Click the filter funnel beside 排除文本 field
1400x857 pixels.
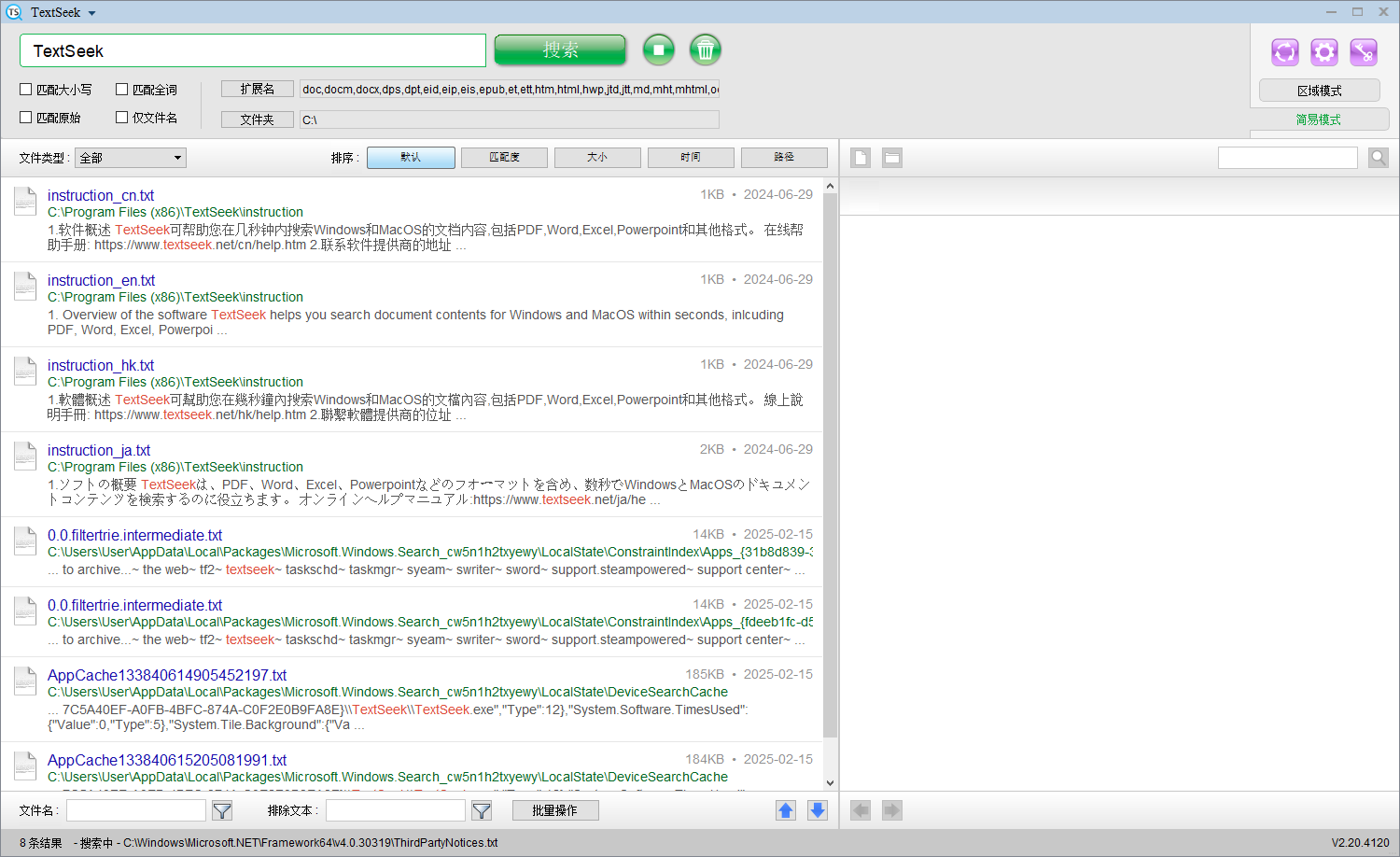click(x=481, y=810)
